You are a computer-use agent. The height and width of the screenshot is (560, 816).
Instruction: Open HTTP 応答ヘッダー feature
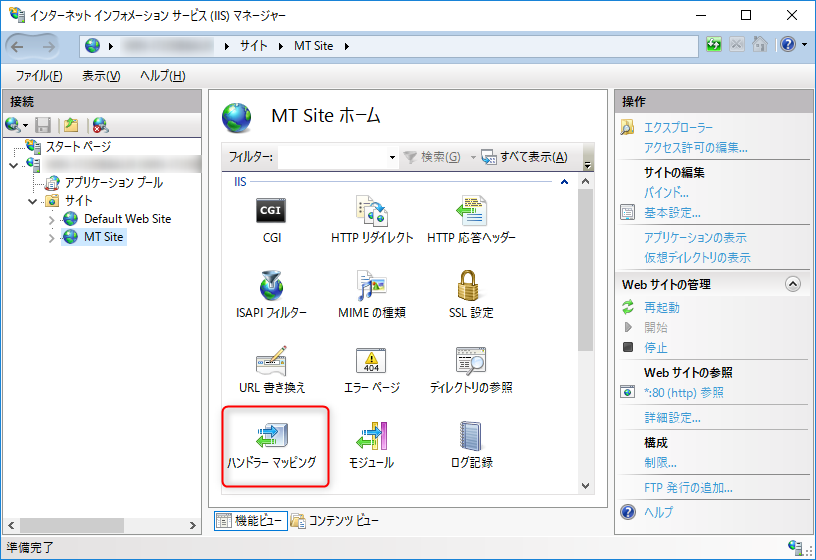(470, 212)
